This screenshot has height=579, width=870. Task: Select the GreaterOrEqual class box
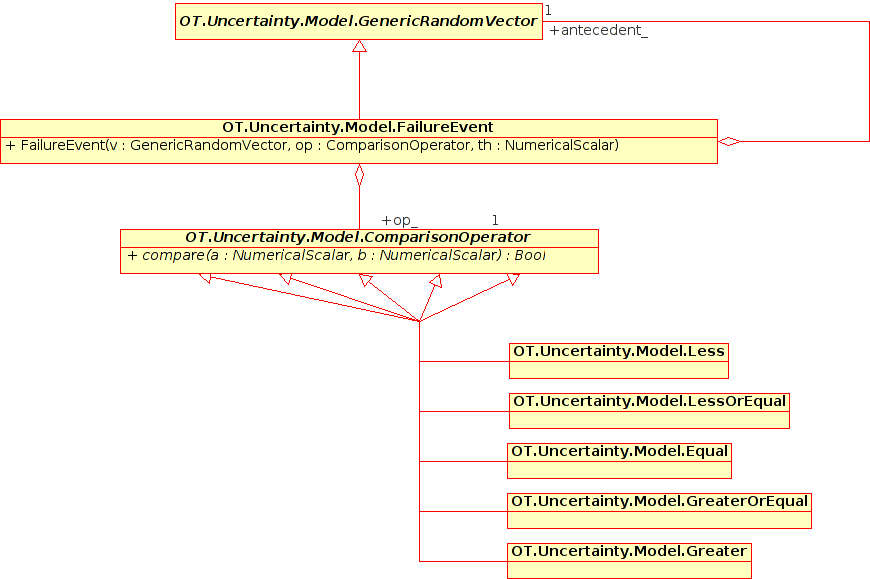(659, 510)
